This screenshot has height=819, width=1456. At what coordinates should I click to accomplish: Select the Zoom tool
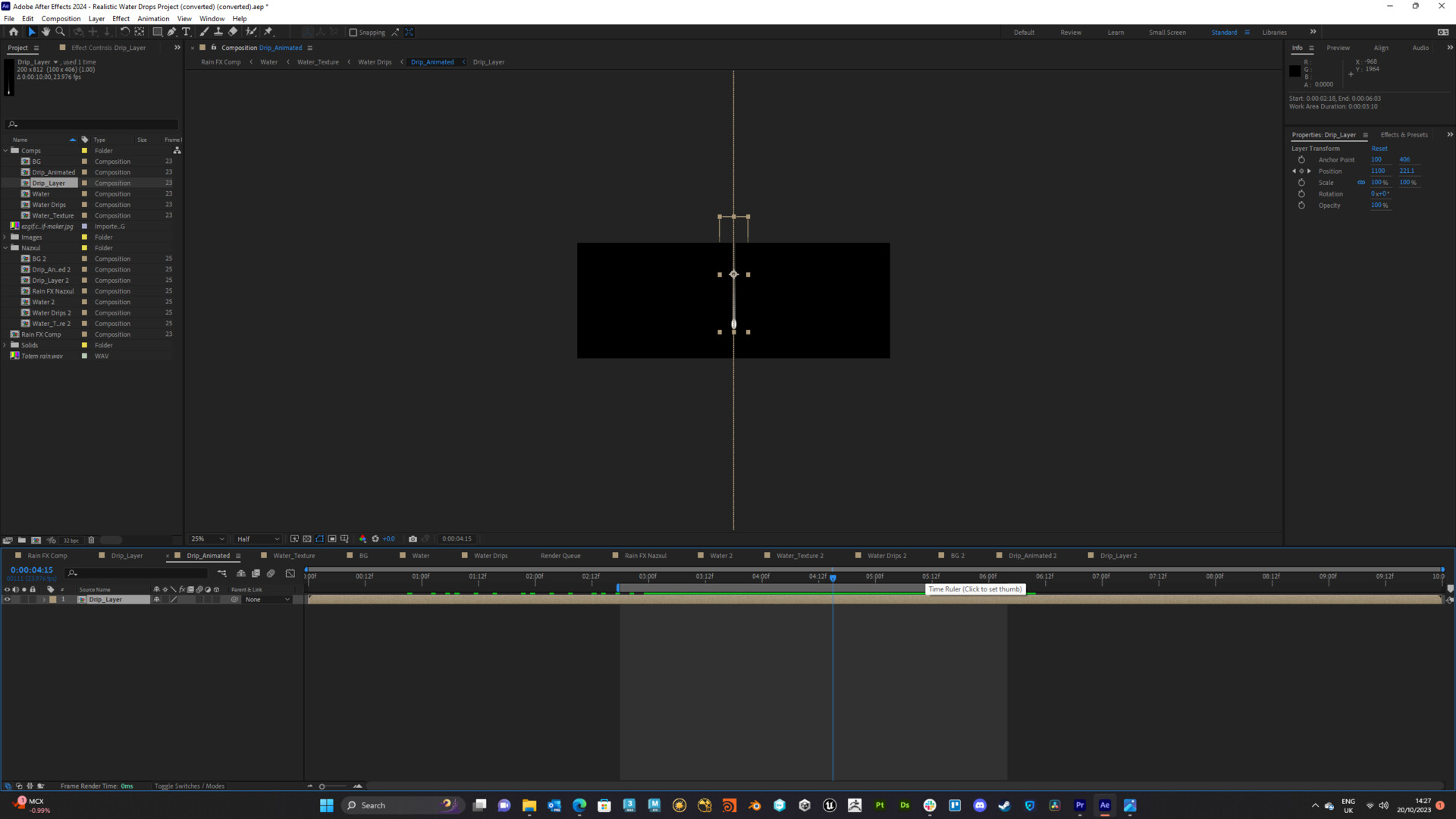(60, 32)
